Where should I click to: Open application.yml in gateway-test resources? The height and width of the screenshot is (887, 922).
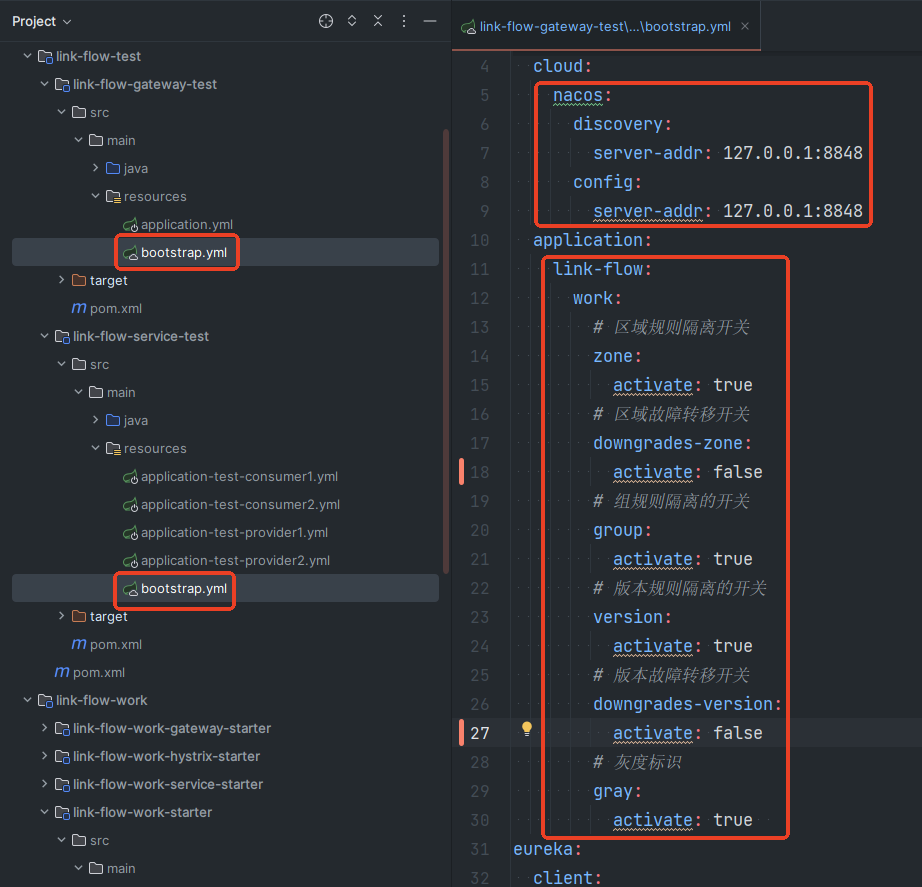pos(186,224)
